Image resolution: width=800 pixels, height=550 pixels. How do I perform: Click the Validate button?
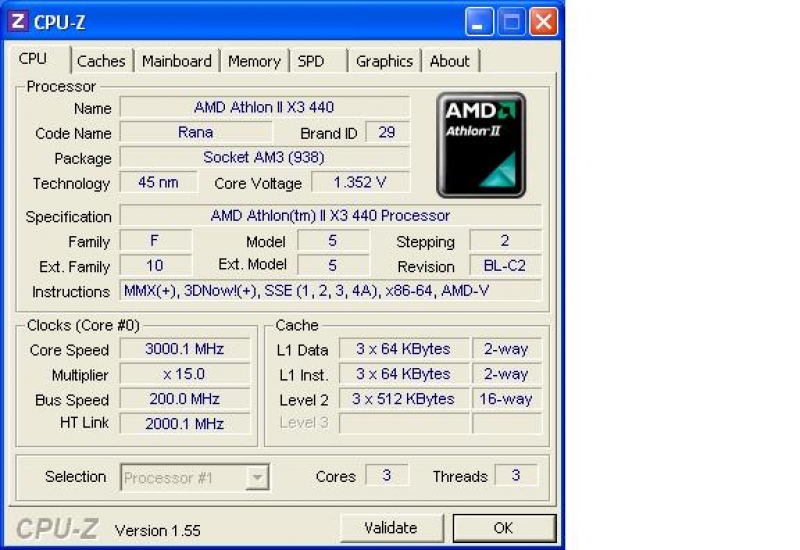[391, 528]
